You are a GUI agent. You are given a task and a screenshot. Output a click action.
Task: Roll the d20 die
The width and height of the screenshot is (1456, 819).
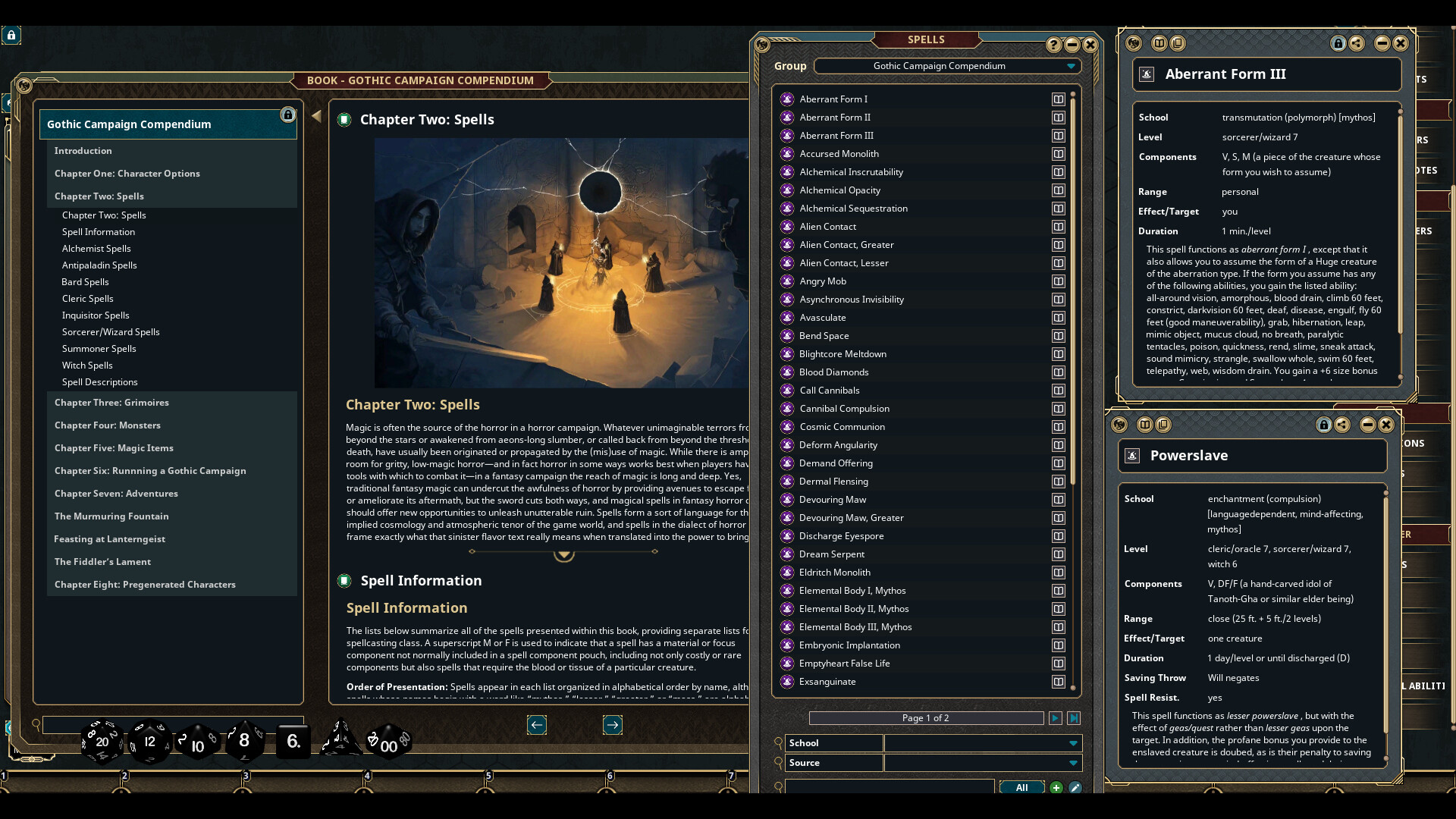pyautogui.click(x=102, y=742)
